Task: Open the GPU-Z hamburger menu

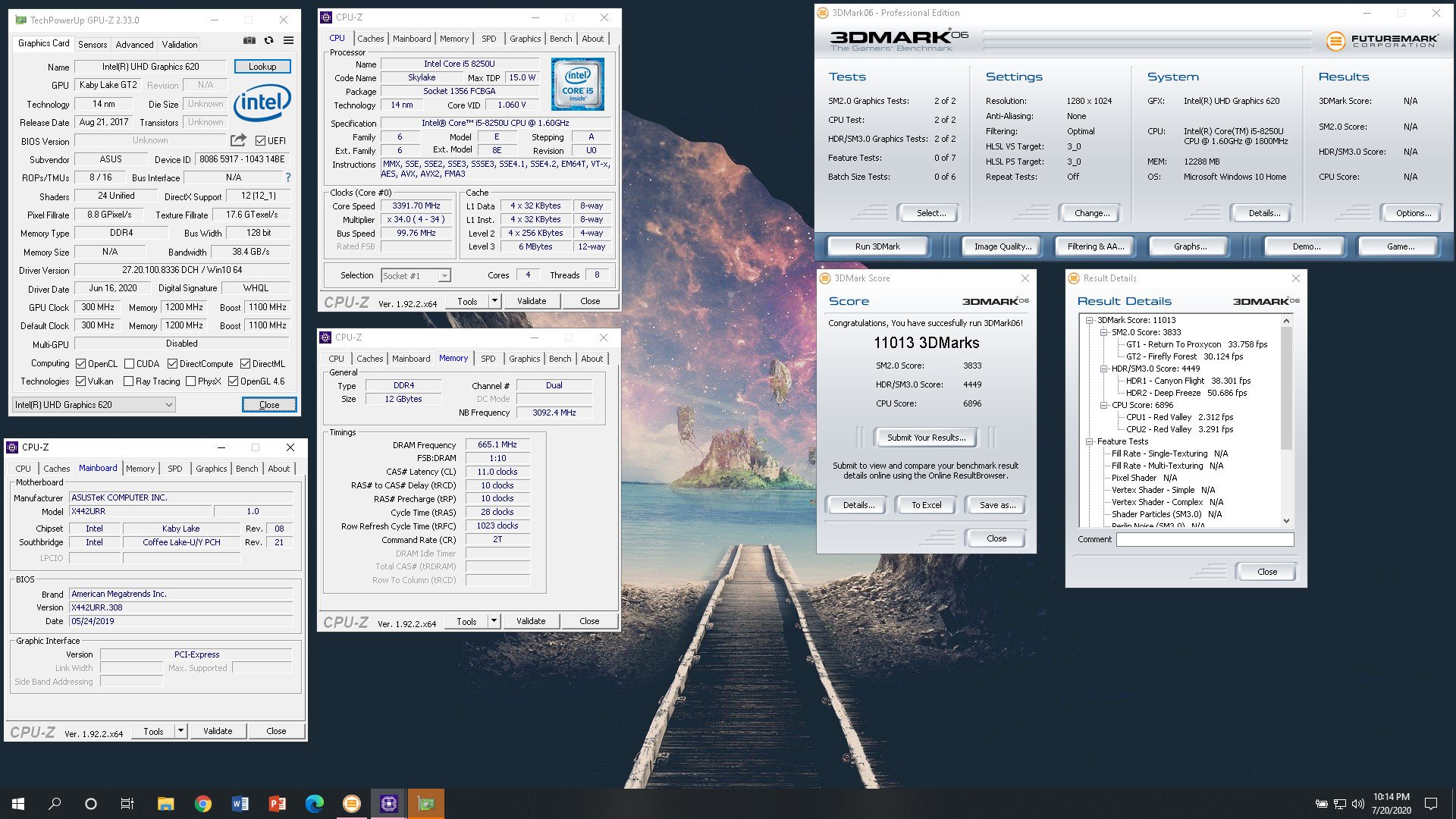Action: click(x=288, y=40)
